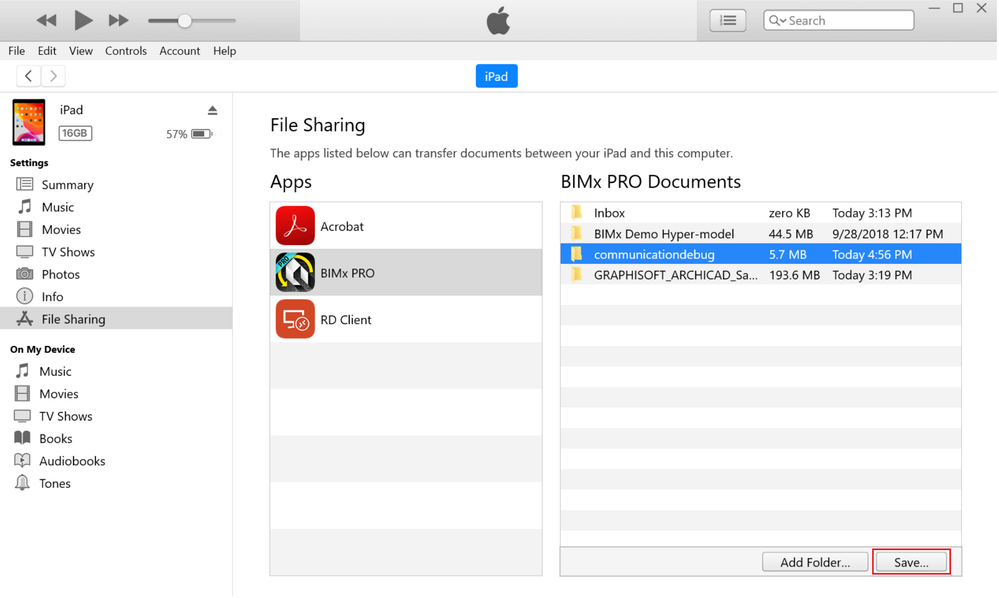
Task: Select the RD Client app
Action: pos(345,320)
